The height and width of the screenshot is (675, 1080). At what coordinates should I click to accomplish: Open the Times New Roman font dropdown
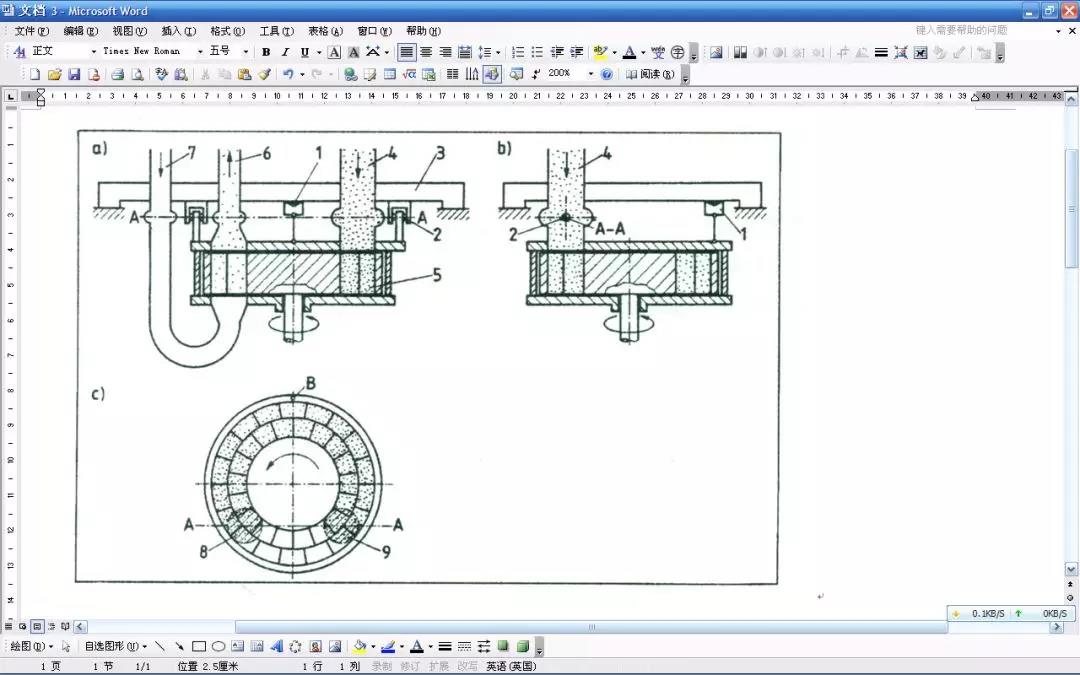(200, 52)
